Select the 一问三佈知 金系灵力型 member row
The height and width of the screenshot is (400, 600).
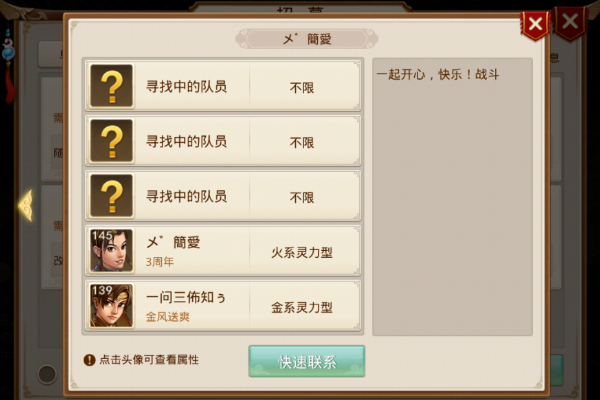tap(223, 305)
